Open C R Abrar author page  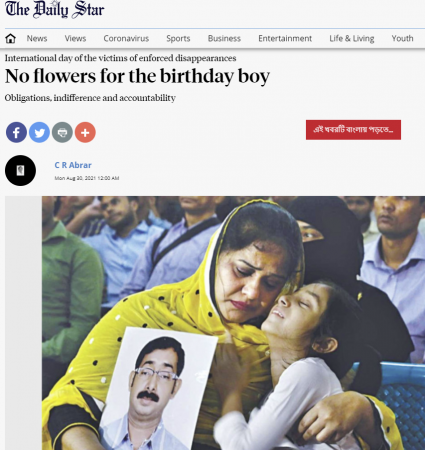click(x=73, y=165)
